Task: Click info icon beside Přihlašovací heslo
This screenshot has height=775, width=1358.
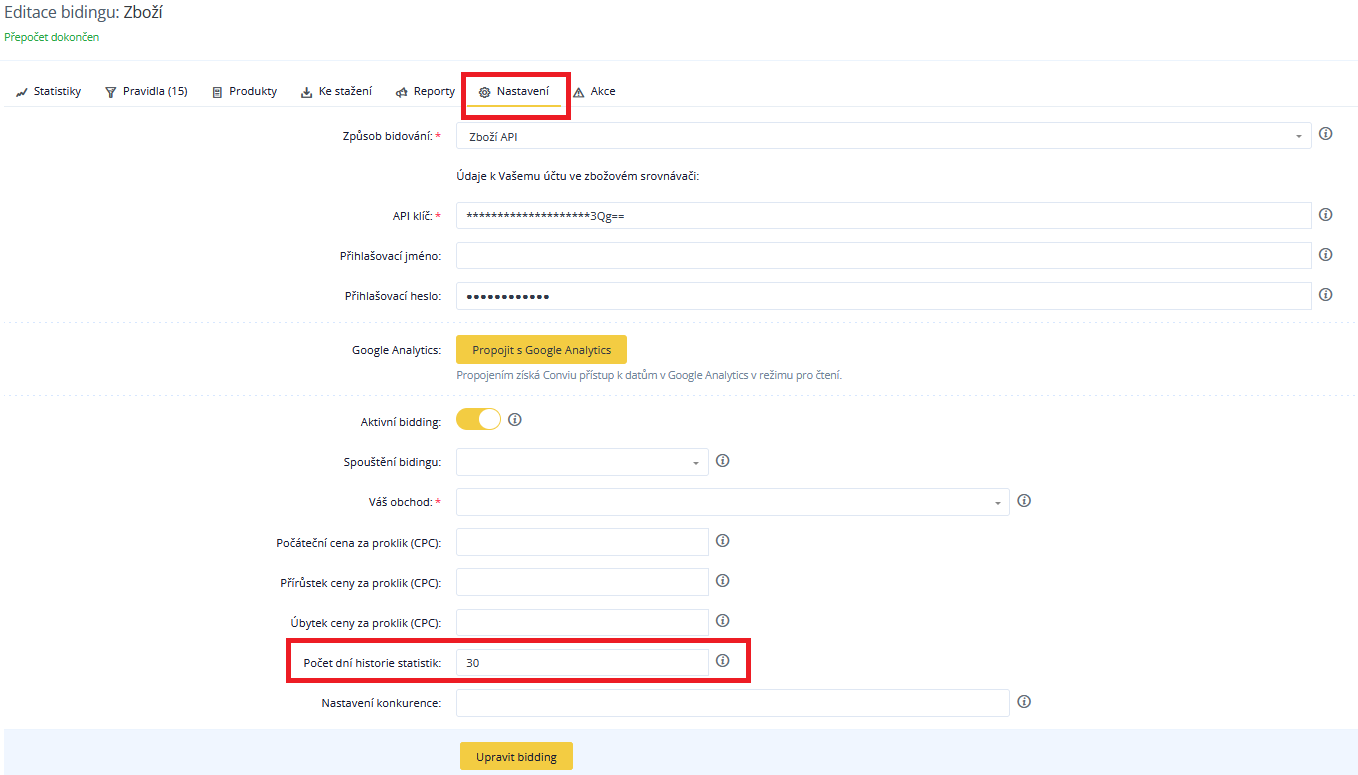Action: [x=1326, y=295]
